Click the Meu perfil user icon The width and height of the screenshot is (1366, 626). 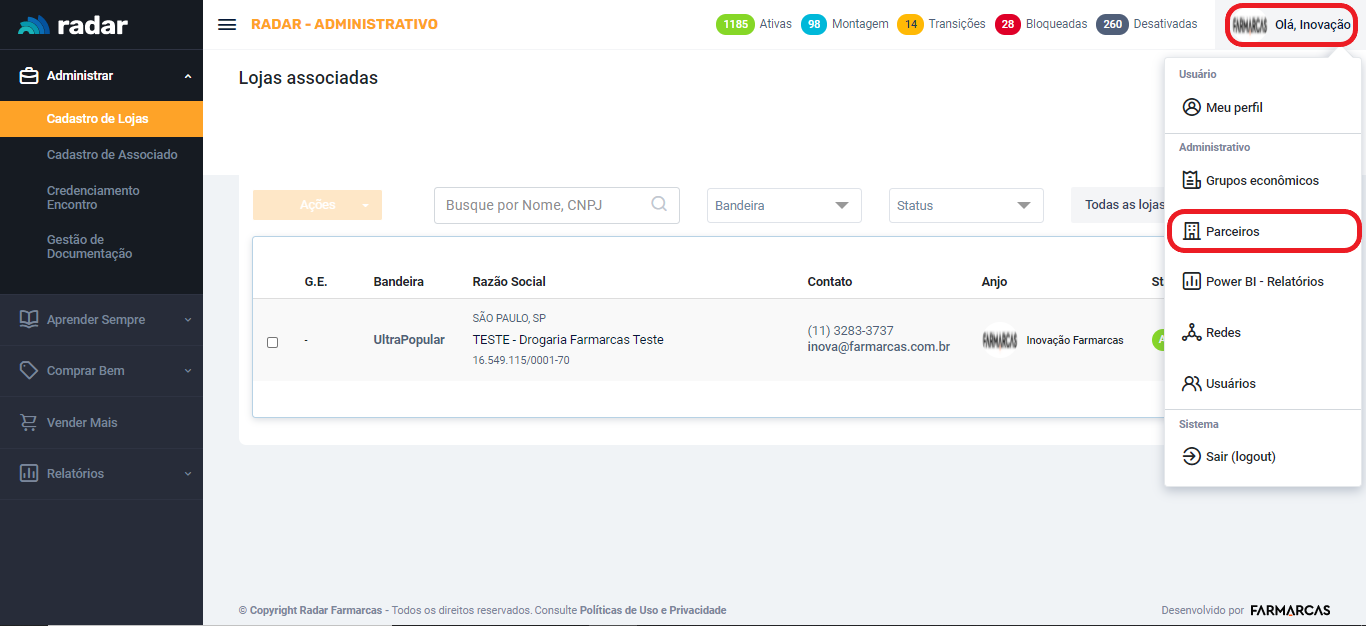(1191, 107)
